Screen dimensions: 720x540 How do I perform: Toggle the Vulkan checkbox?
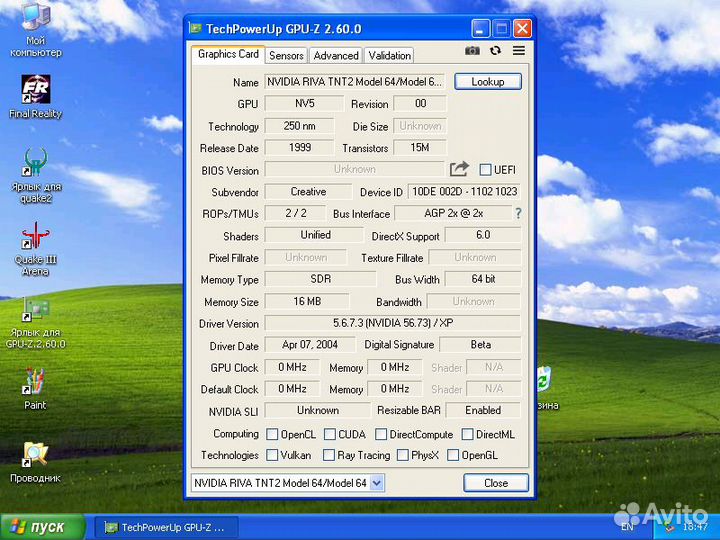(272, 455)
